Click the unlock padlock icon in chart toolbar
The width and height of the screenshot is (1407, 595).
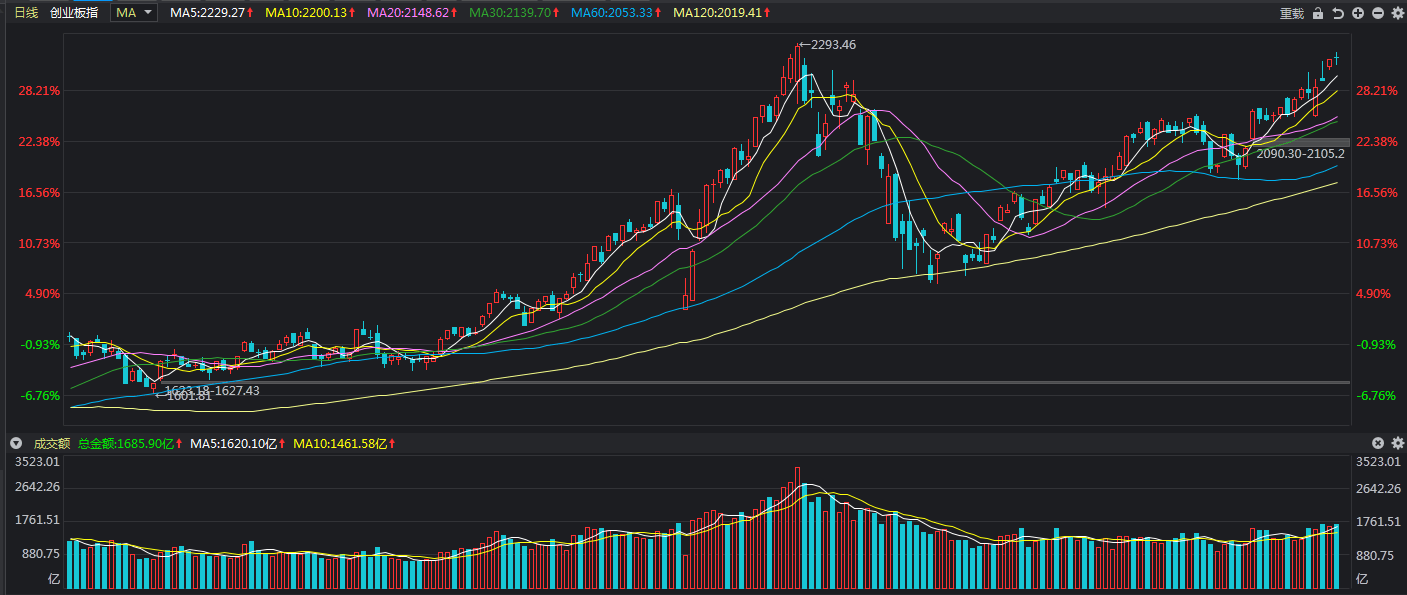coord(1318,13)
